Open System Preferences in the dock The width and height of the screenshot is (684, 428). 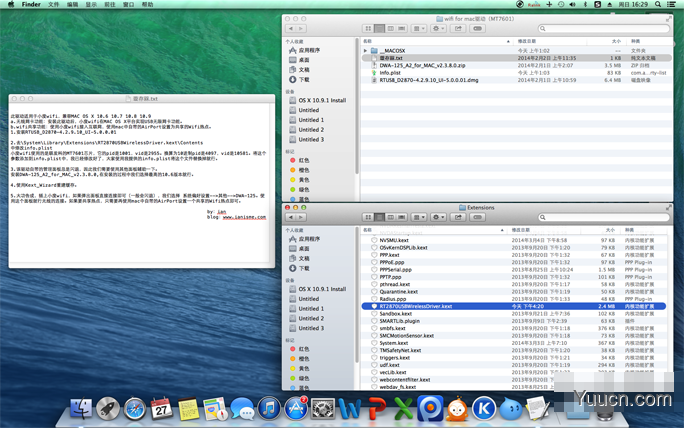323,409
